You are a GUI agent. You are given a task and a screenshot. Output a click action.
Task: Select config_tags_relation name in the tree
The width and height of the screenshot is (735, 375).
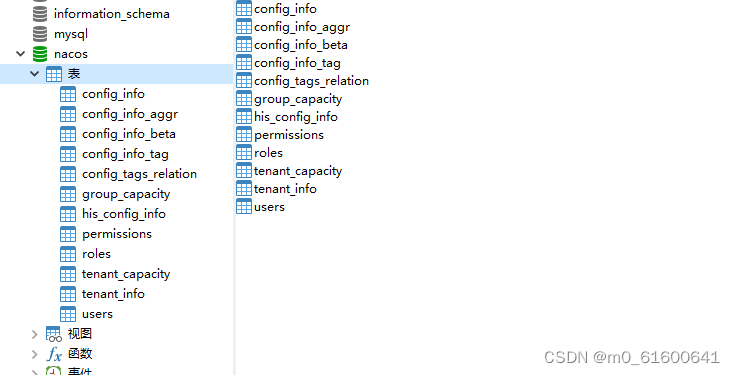point(139,174)
